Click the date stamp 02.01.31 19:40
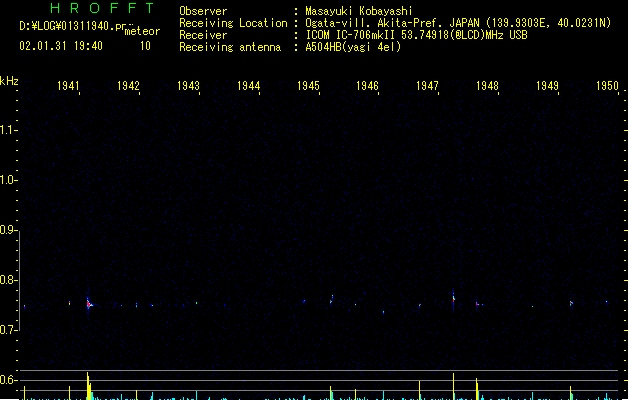Image resolution: width=629 pixels, height=400 pixels. pos(61,46)
